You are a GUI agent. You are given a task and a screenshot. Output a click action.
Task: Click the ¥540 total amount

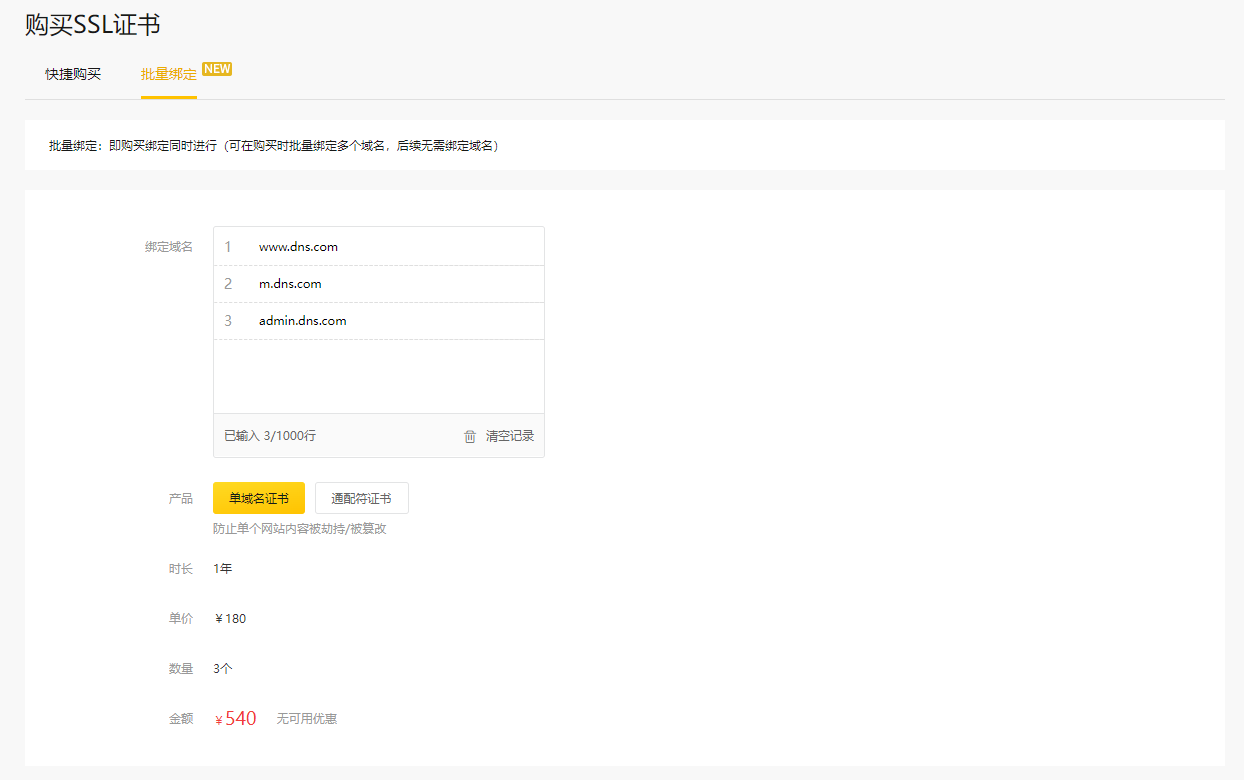point(236,718)
